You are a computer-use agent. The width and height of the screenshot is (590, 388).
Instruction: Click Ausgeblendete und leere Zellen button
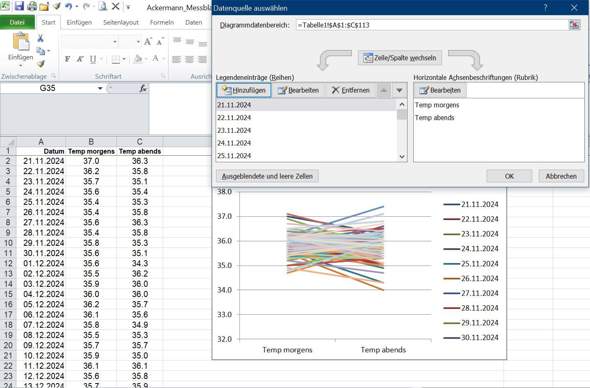coord(267,176)
